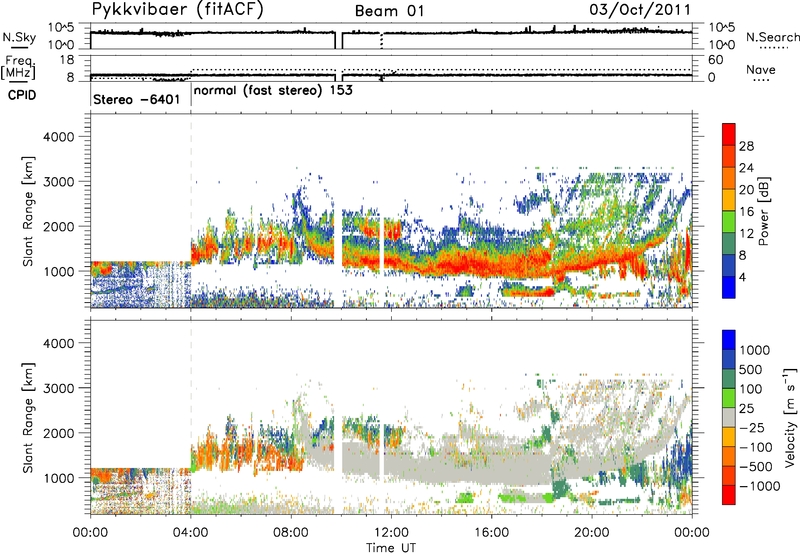This screenshot has height=554, width=800.
Task: Click the '18' frequency axis value
Action: coord(66,60)
